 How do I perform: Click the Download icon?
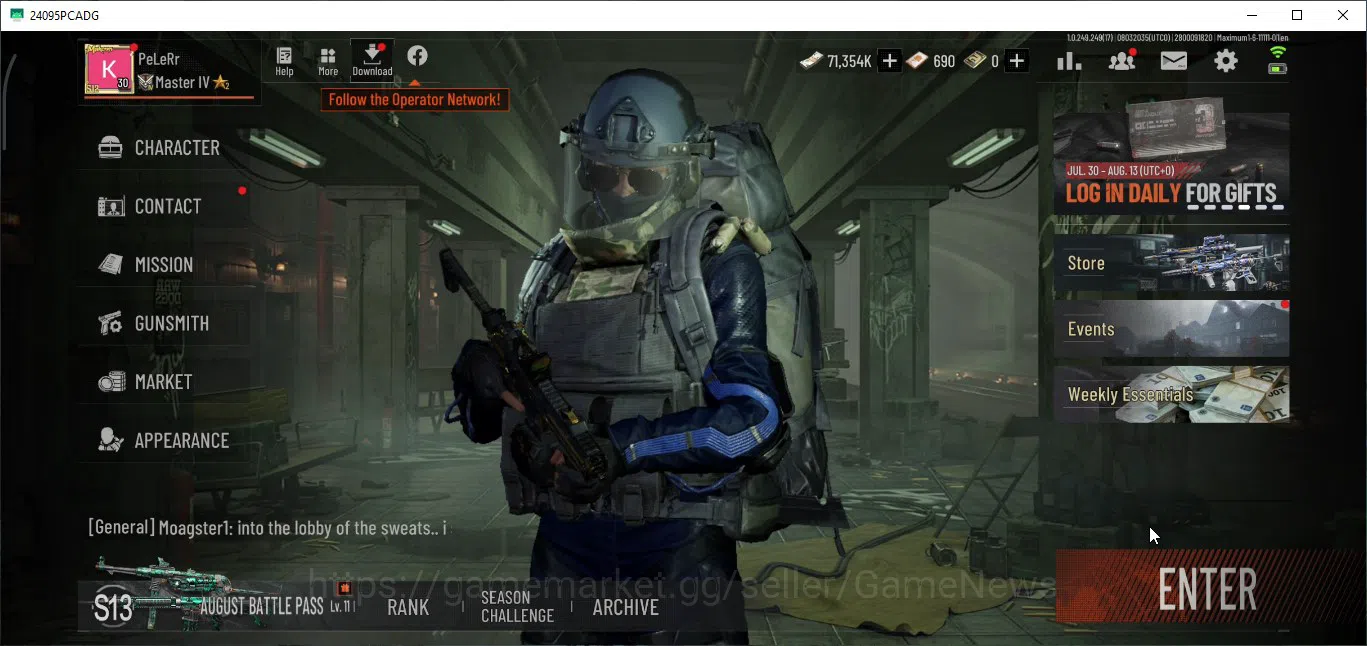click(x=372, y=59)
